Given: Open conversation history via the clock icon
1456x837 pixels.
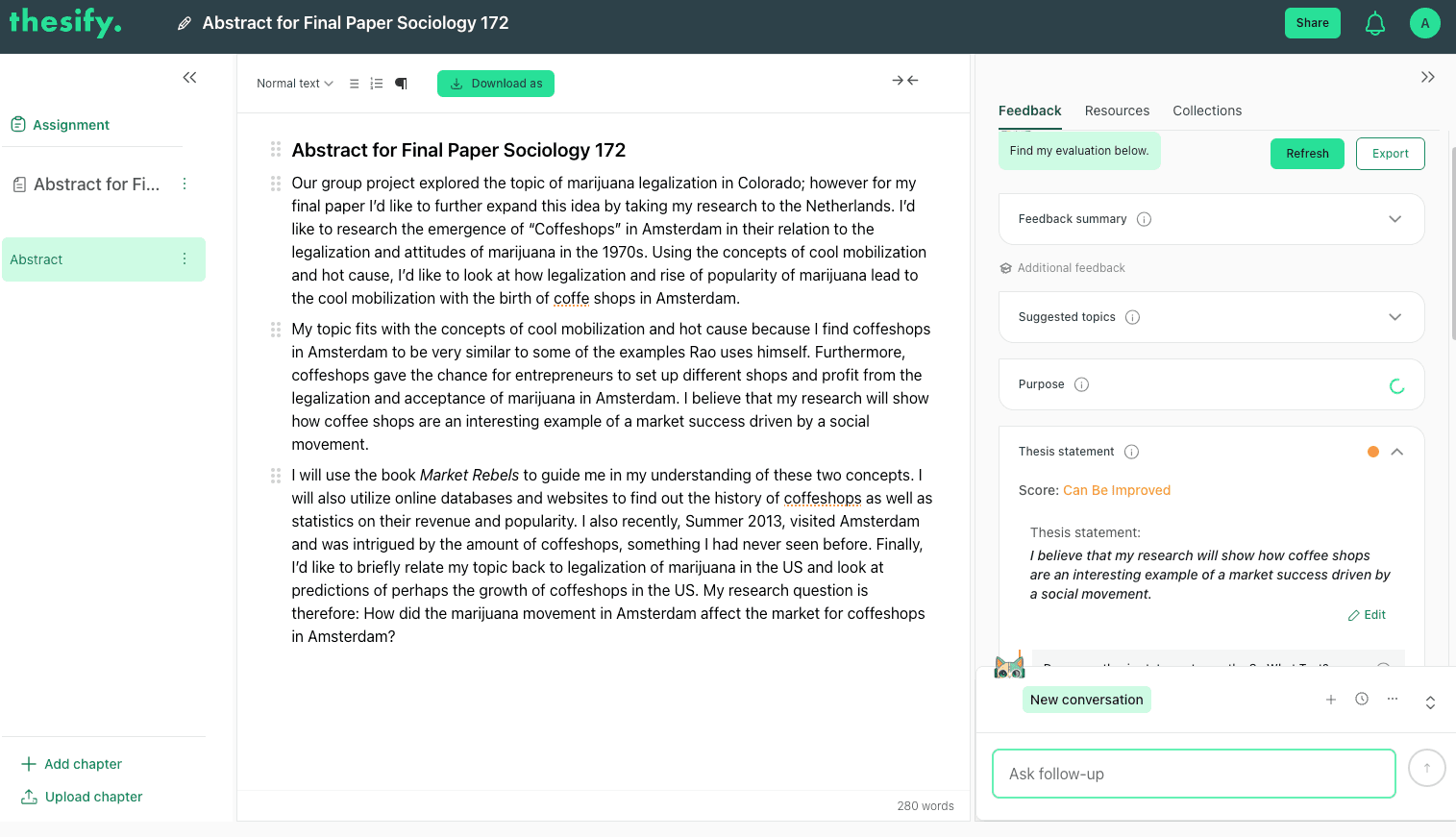Looking at the screenshot, I should pyautogui.click(x=1361, y=700).
